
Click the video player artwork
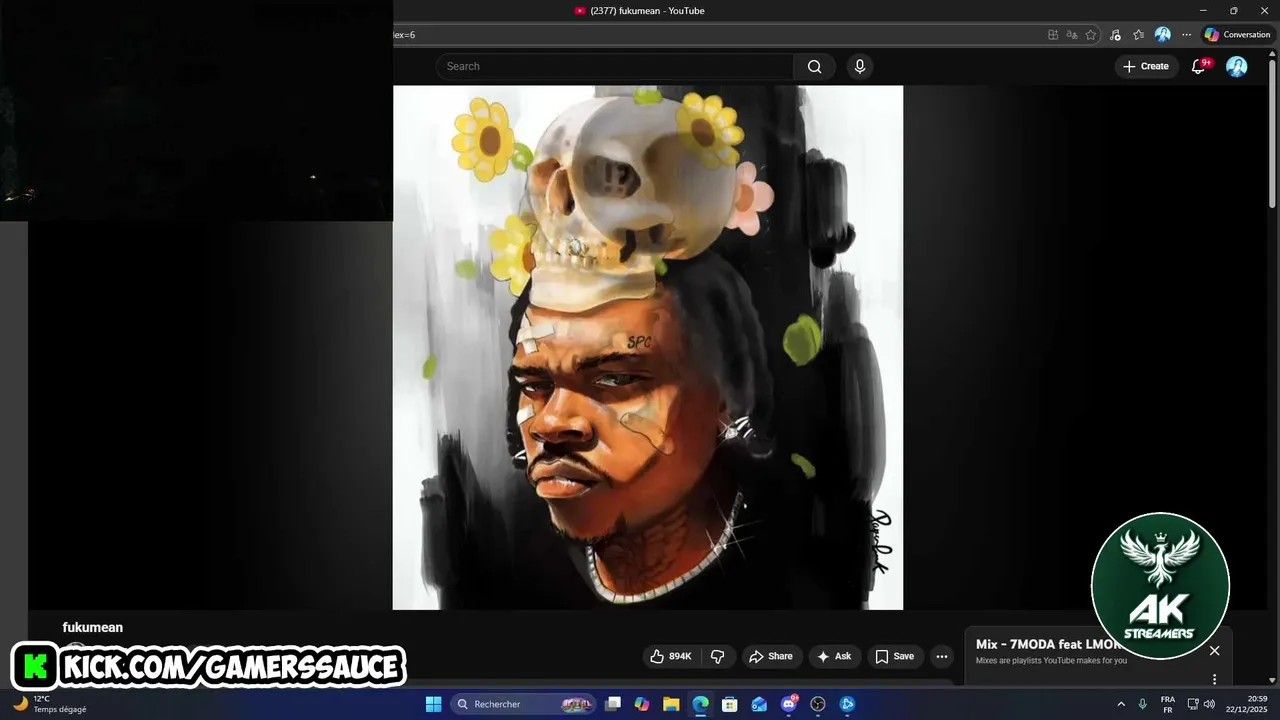[x=648, y=347]
